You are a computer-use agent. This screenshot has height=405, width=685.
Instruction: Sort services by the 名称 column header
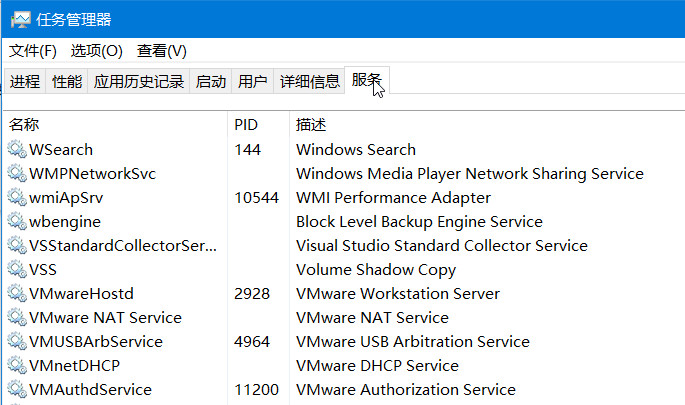tap(116, 125)
